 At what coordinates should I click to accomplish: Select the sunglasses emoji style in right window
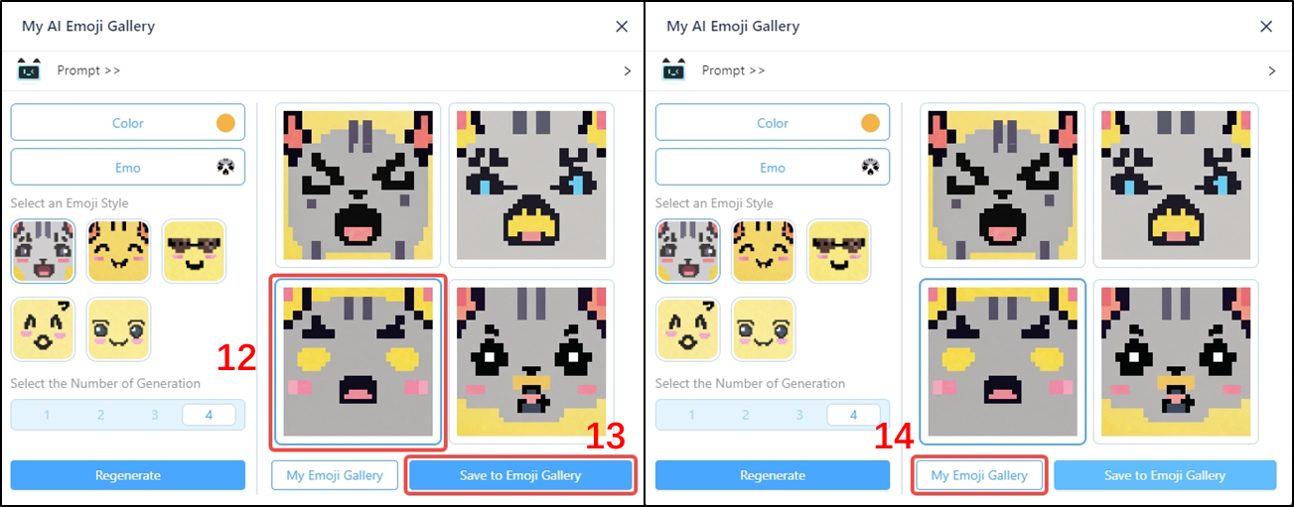pos(838,251)
